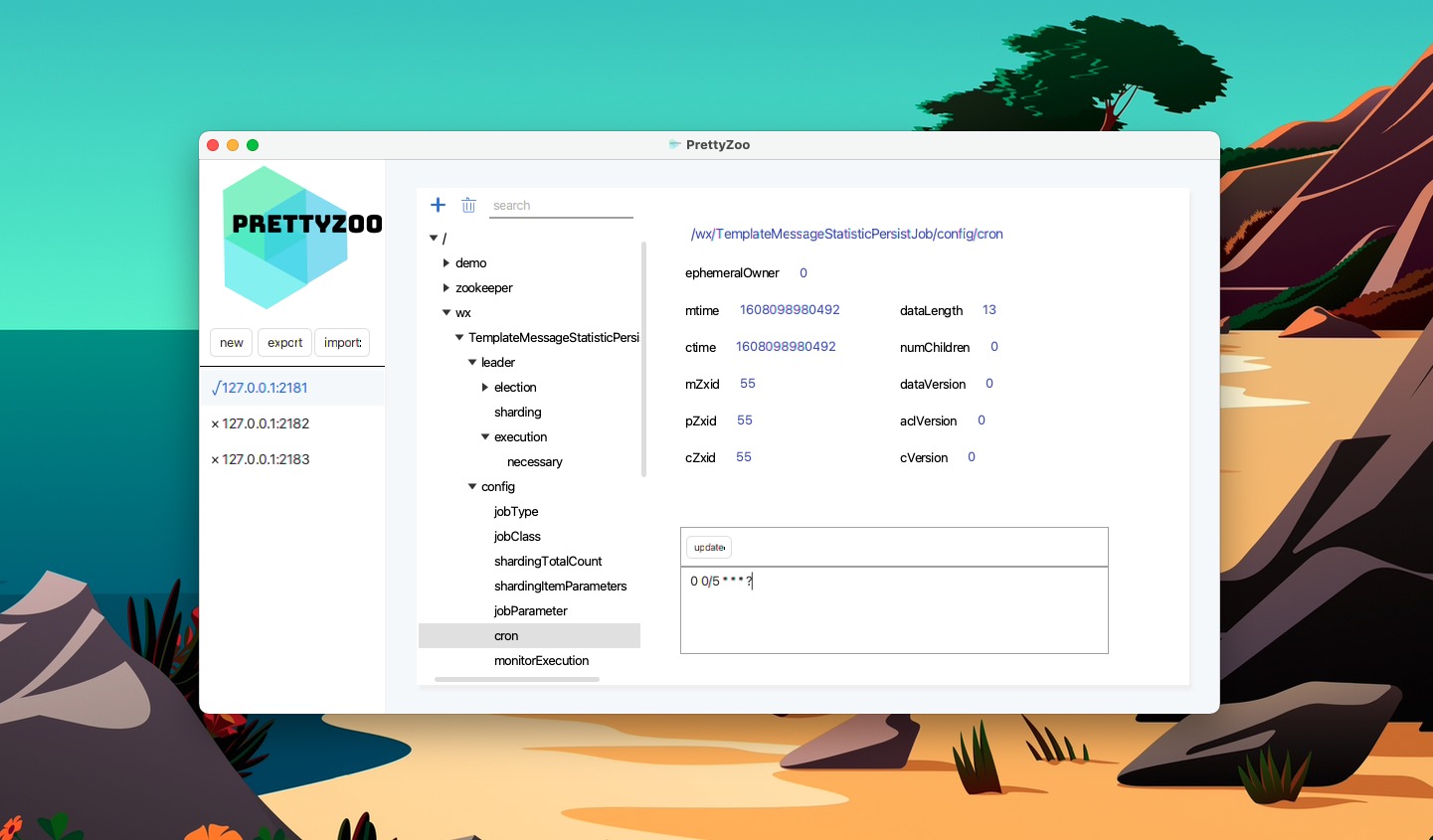Collapse the wx tree node
Image resolution: width=1433 pixels, height=840 pixels.
447,312
